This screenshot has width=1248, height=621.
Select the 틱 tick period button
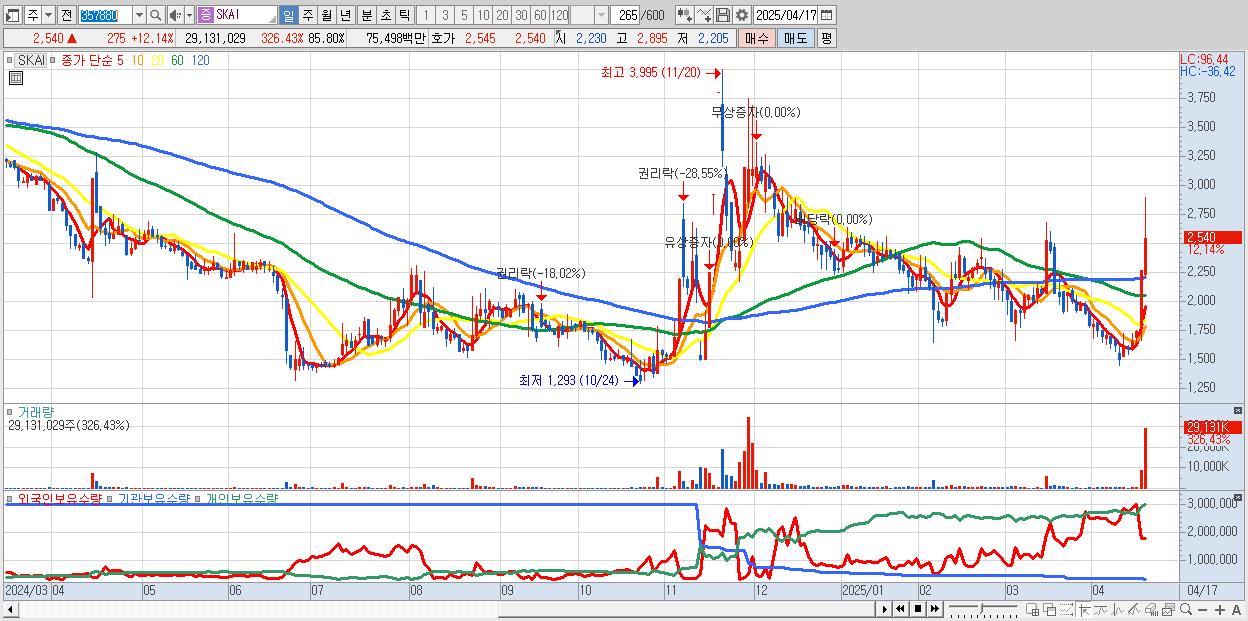[403, 15]
